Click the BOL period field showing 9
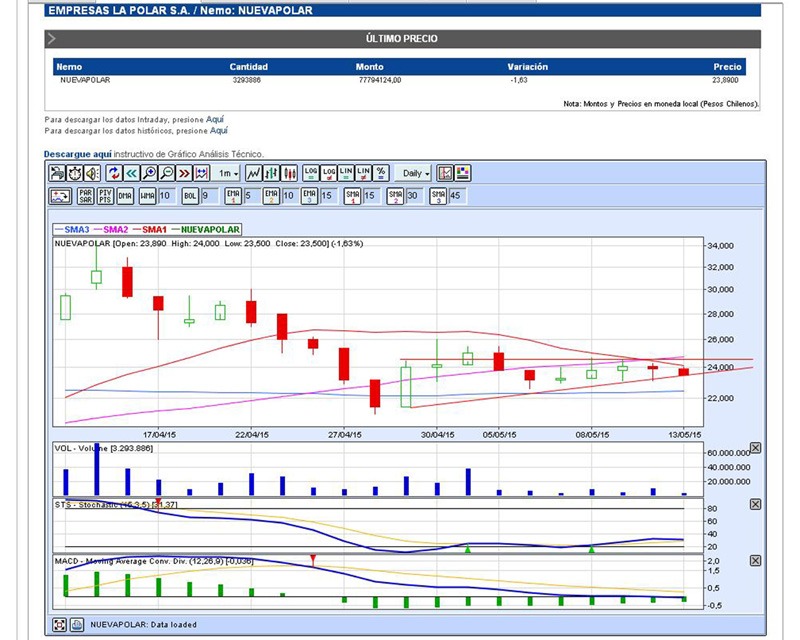 (209, 196)
